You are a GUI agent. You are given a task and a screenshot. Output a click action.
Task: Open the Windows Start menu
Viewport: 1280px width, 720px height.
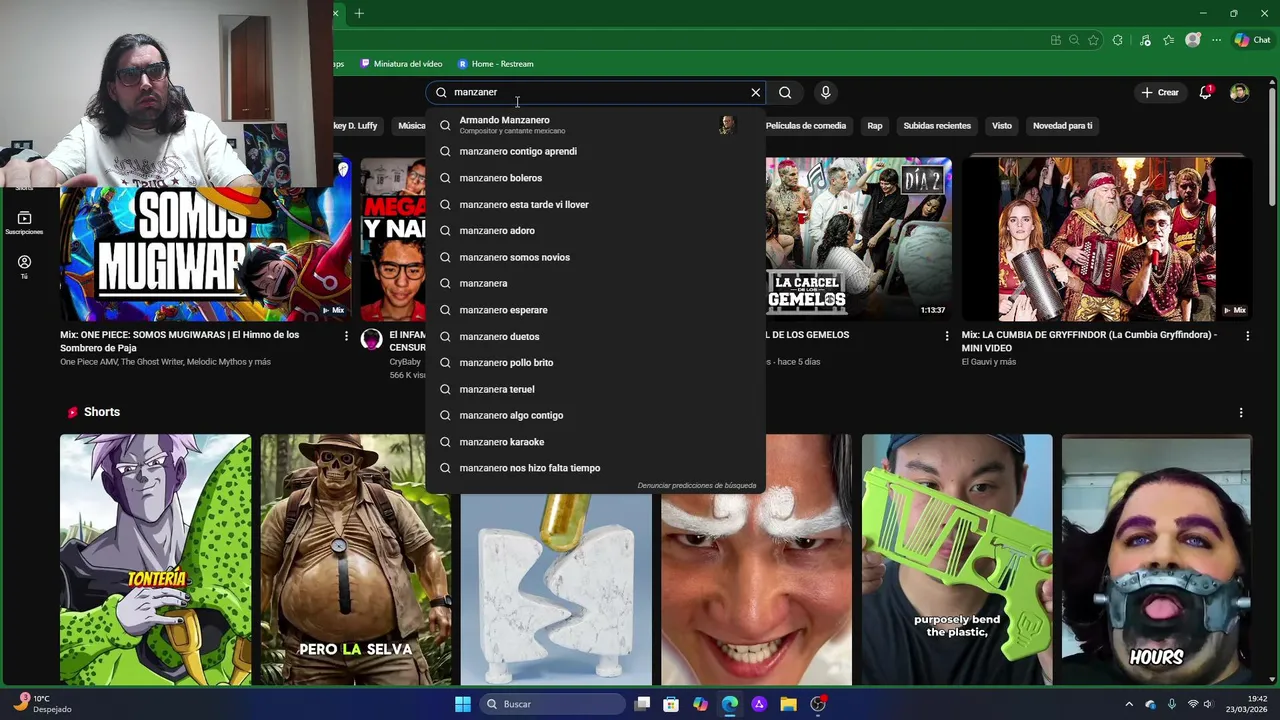click(463, 704)
